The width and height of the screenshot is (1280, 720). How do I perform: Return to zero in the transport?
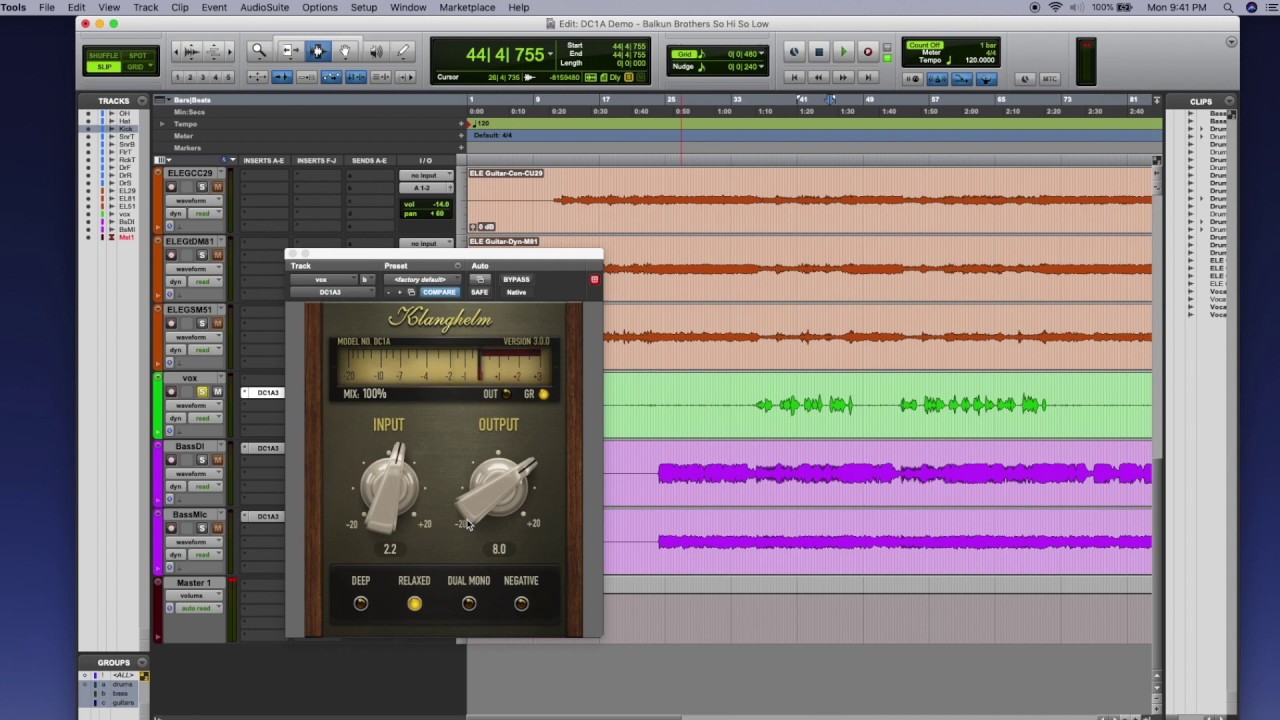coord(794,77)
